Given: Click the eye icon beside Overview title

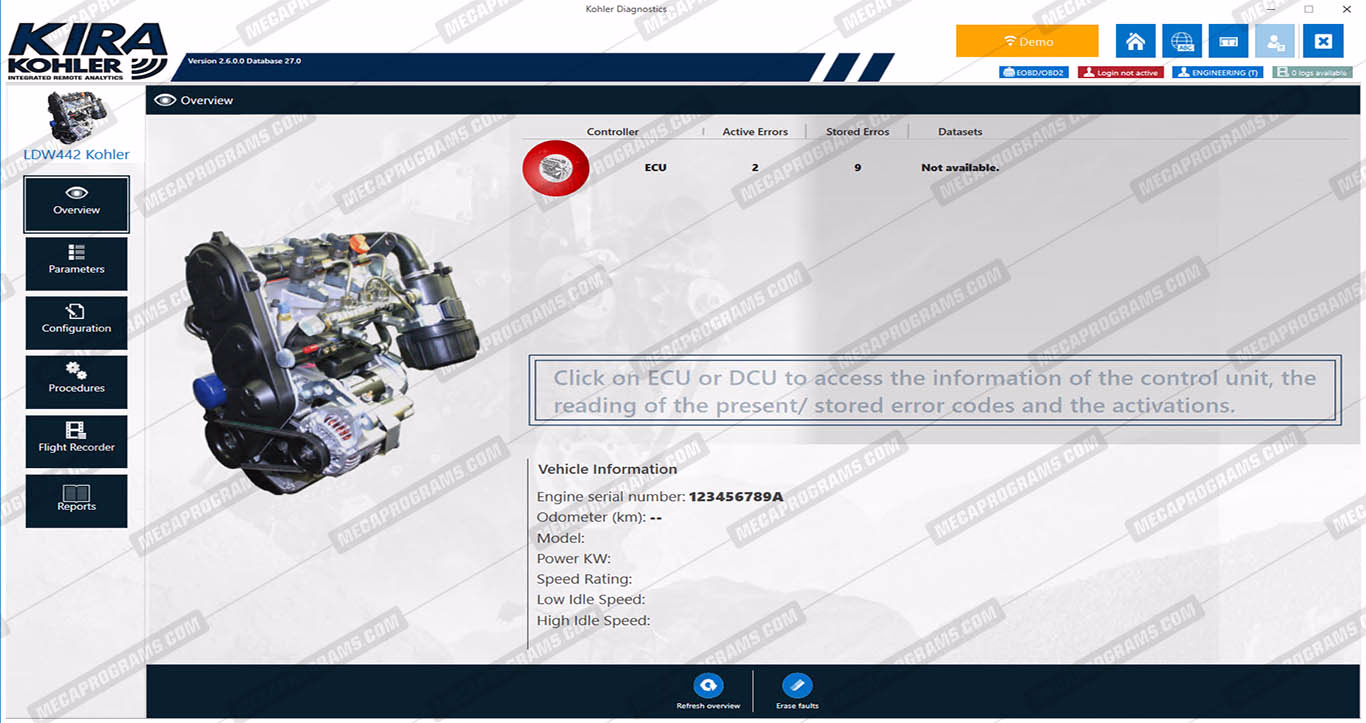Looking at the screenshot, I should point(165,100).
